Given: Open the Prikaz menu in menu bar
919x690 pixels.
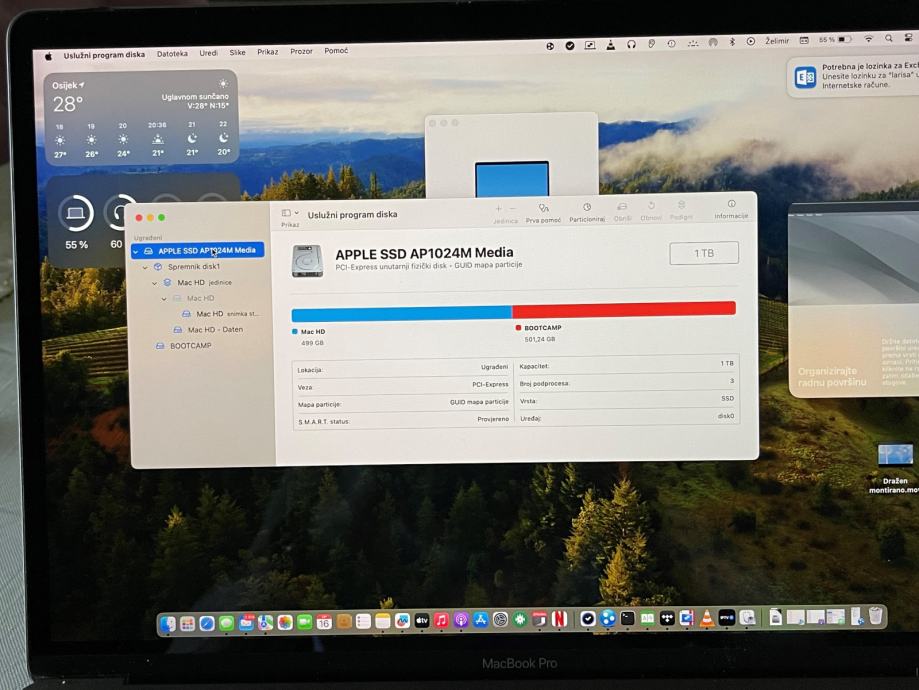Looking at the screenshot, I should (267, 52).
